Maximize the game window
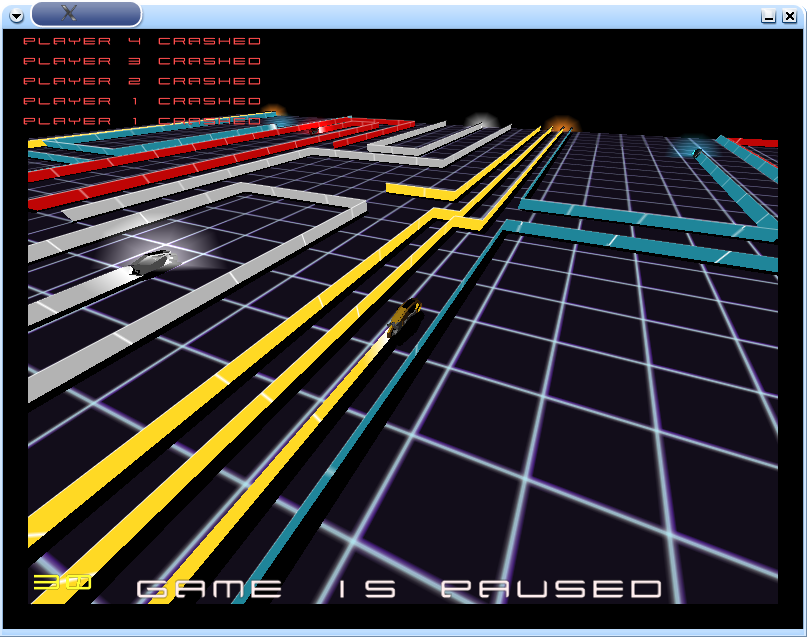Viewport: 807px width, 637px height. (787, 15)
